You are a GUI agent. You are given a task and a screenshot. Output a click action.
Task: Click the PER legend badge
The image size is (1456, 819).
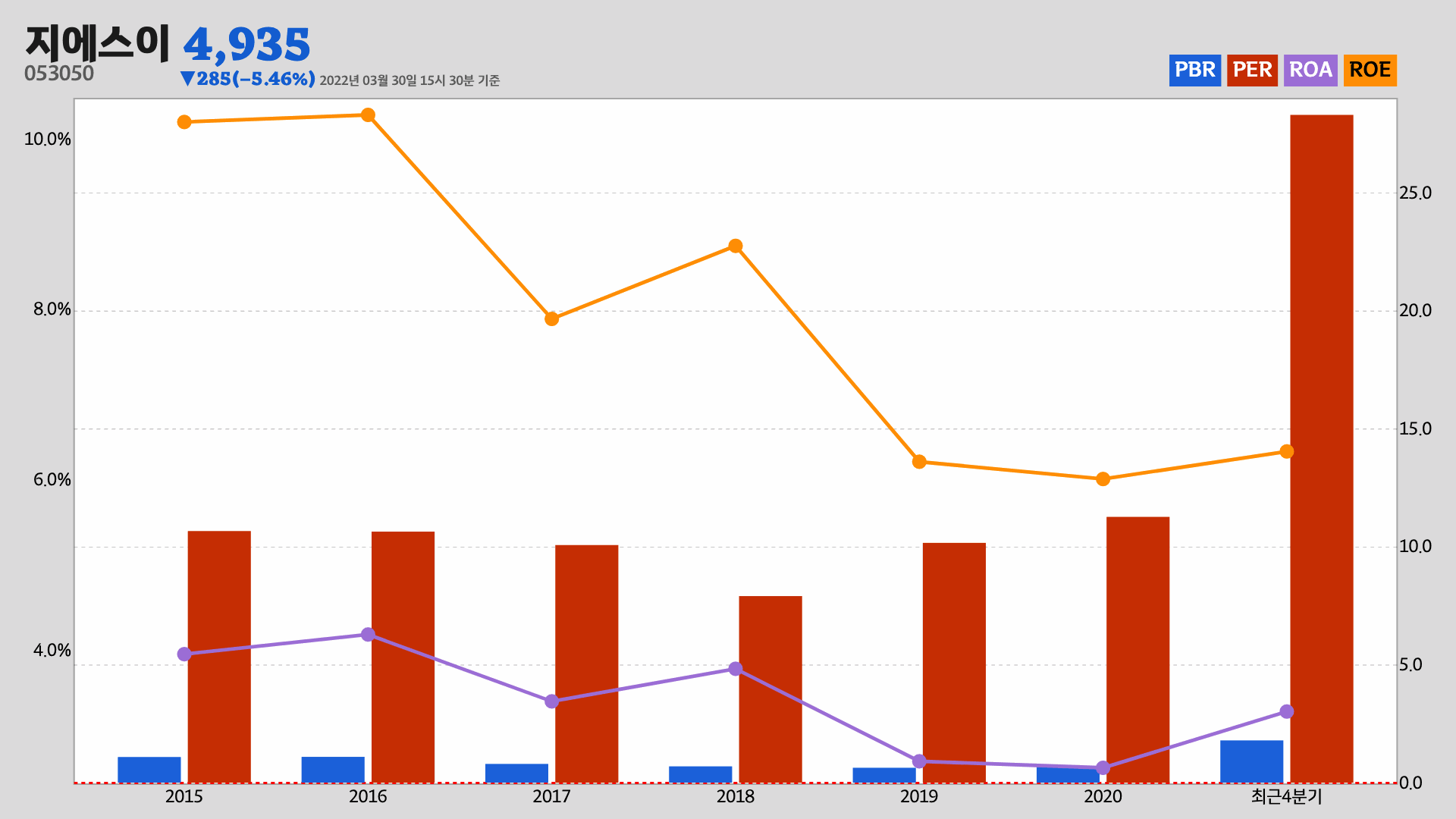tap(1252, 71)
